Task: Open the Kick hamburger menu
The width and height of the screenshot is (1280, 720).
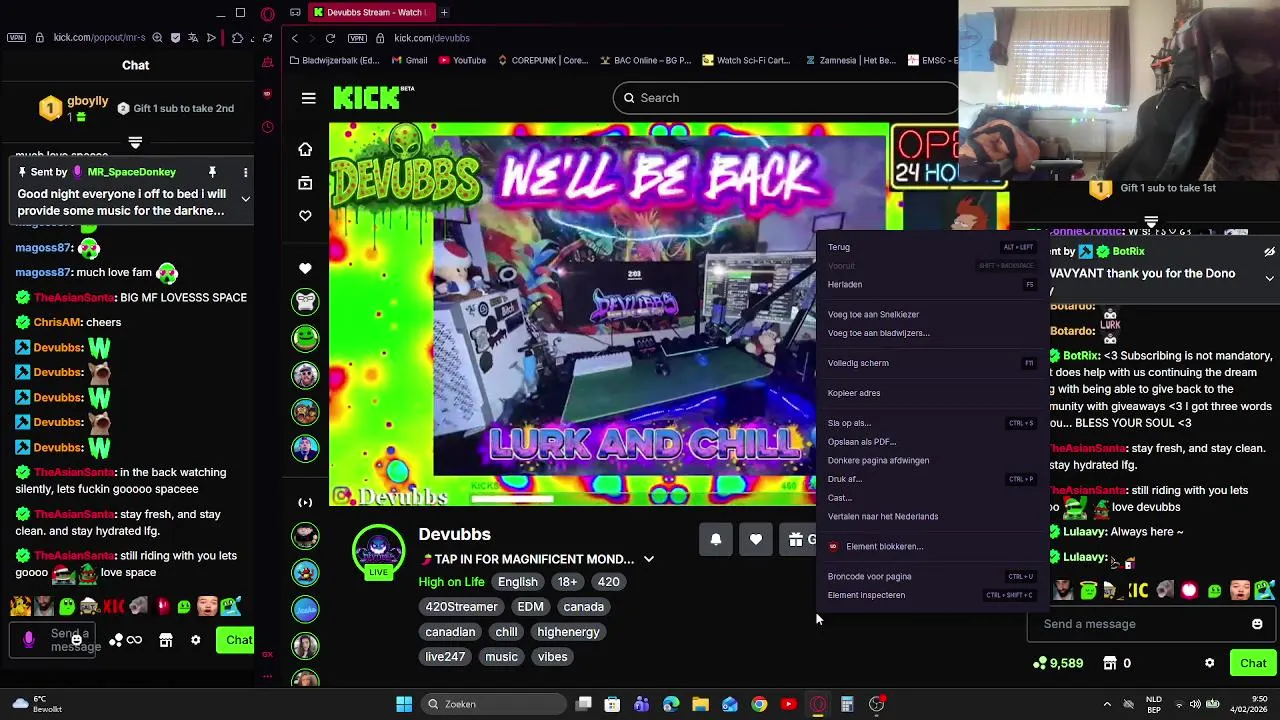Action: coord(308,98)
